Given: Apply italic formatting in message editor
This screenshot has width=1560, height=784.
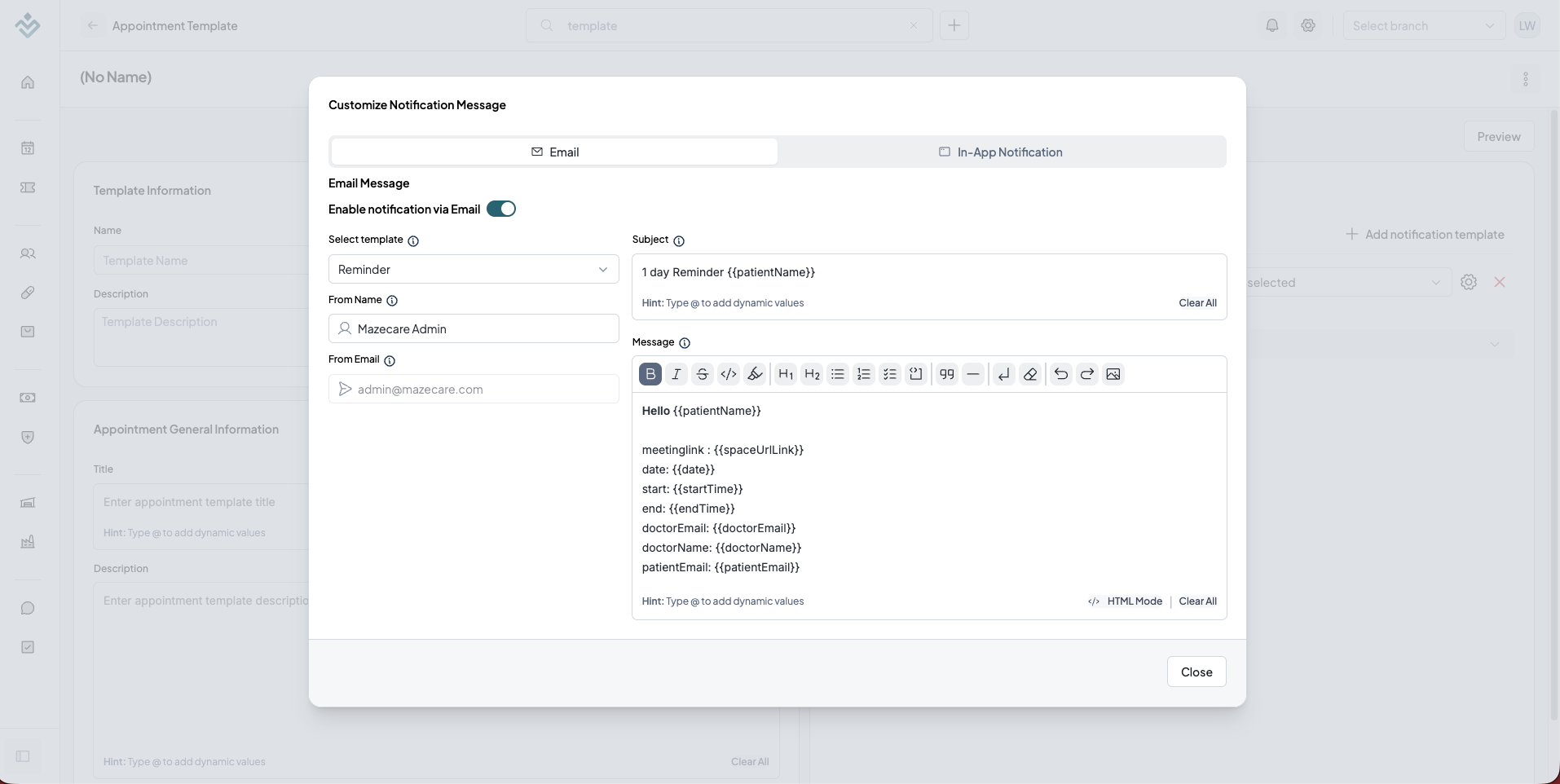Looking at the screenshot, I should pos(676,374).
